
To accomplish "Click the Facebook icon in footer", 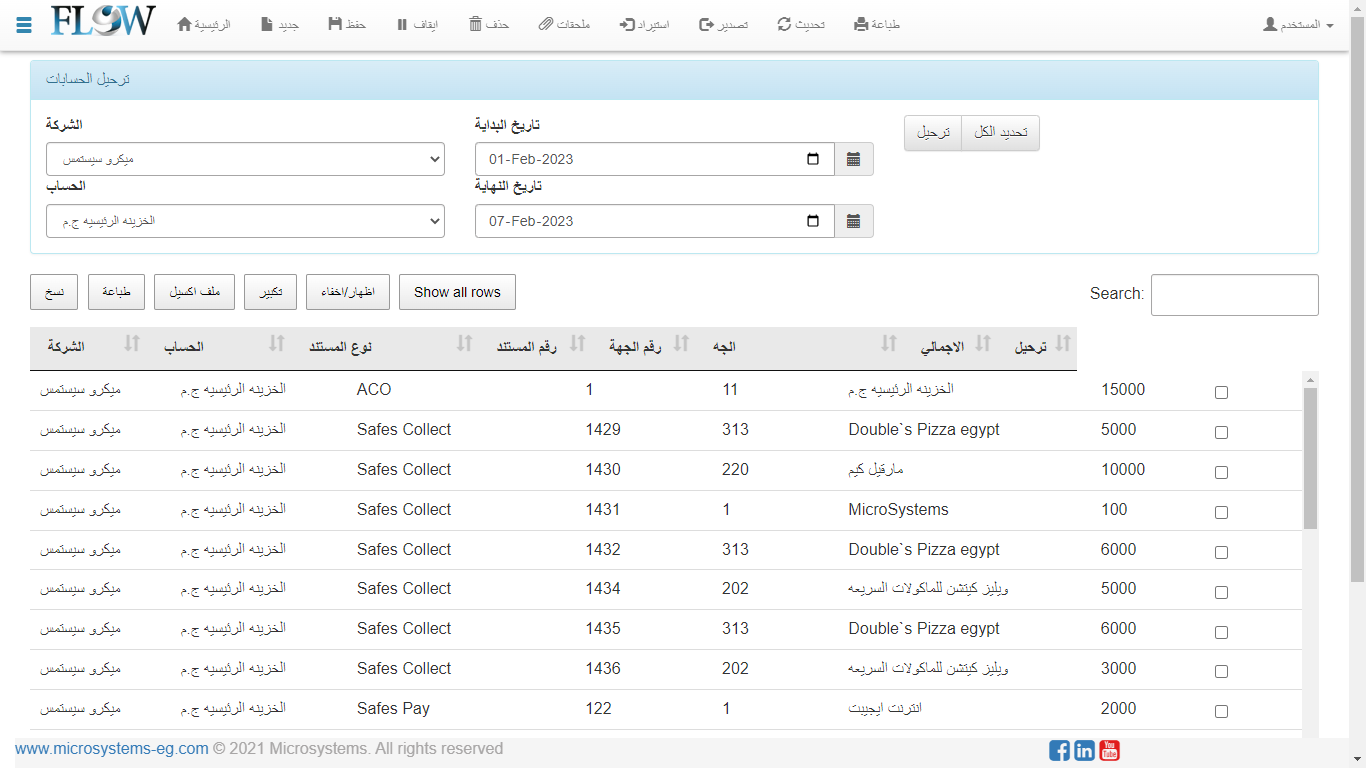I will coord(1059,750).
